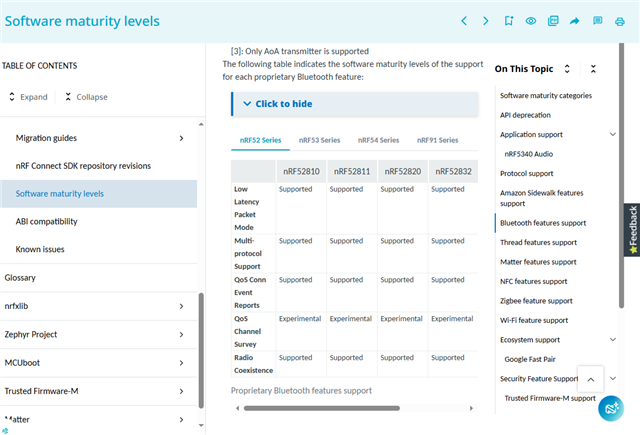Jump to Thread features support
The height and width of the screenshot is (435, 640).
[538, 242]
